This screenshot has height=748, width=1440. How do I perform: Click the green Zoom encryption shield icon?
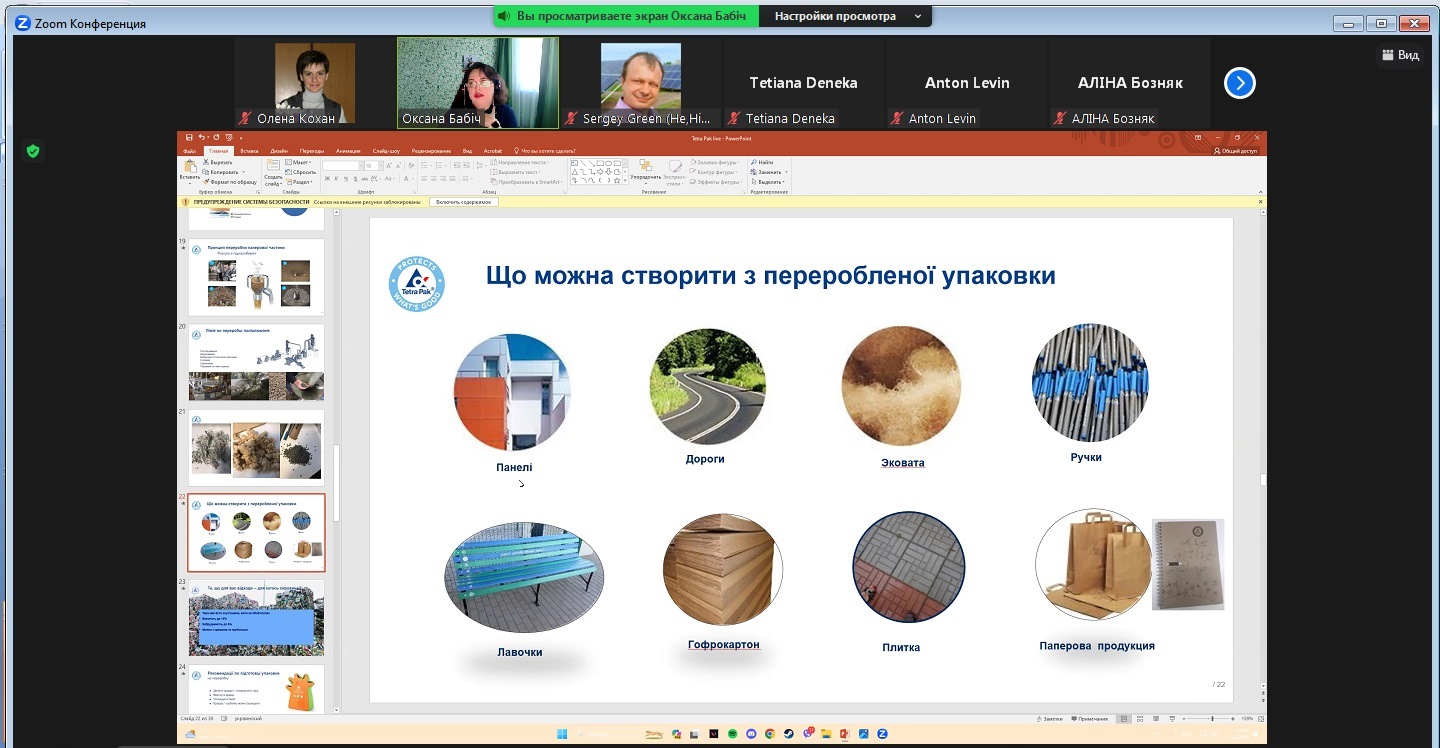(x=33, y=151)
